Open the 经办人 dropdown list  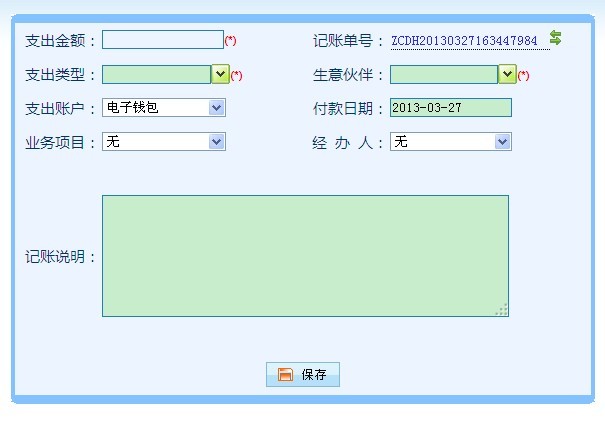click(451, 142)
